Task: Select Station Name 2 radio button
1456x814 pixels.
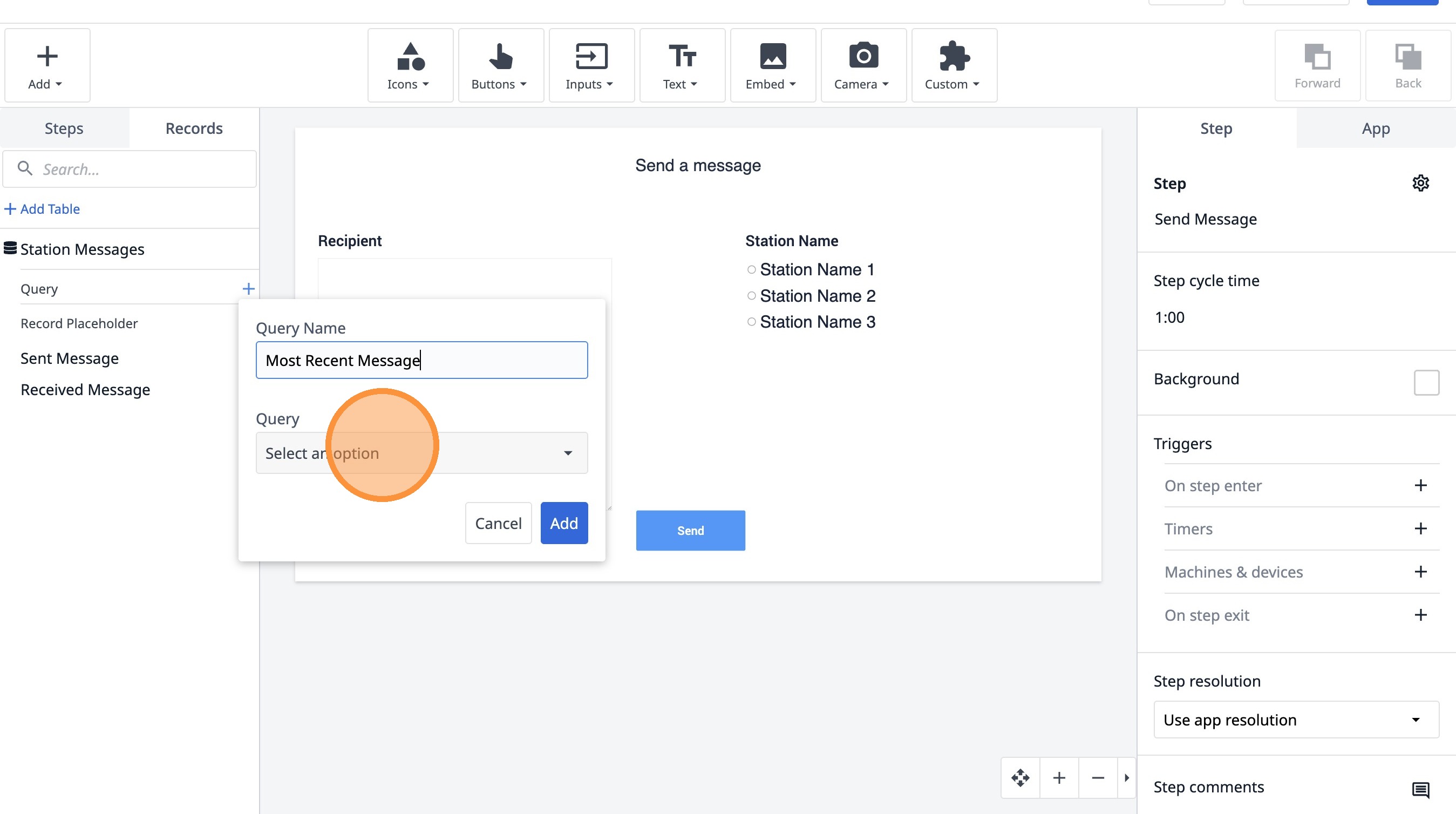Action: coord(751,296)
